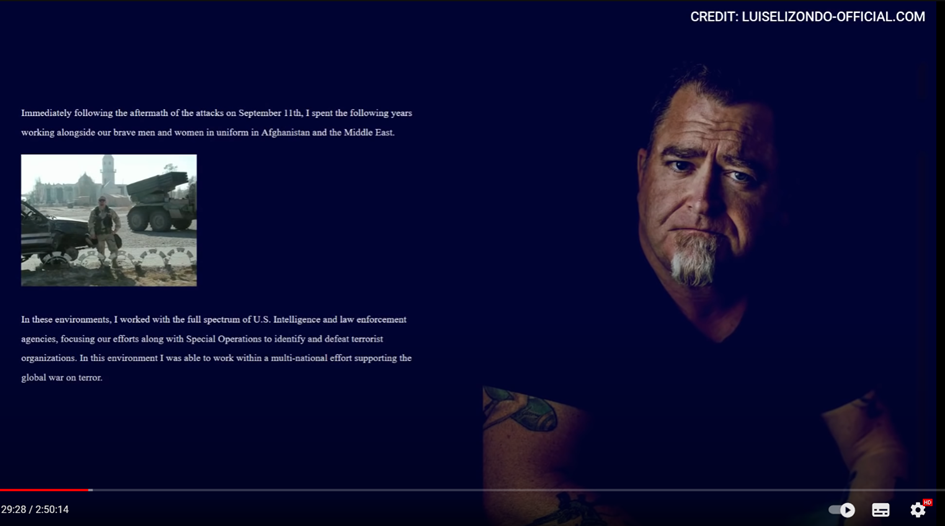The height and width of the screenshot is (526, 945).
Task: Click the 2:50:14 total duration text
Action: pyautogui.click(x=52, y=510)
